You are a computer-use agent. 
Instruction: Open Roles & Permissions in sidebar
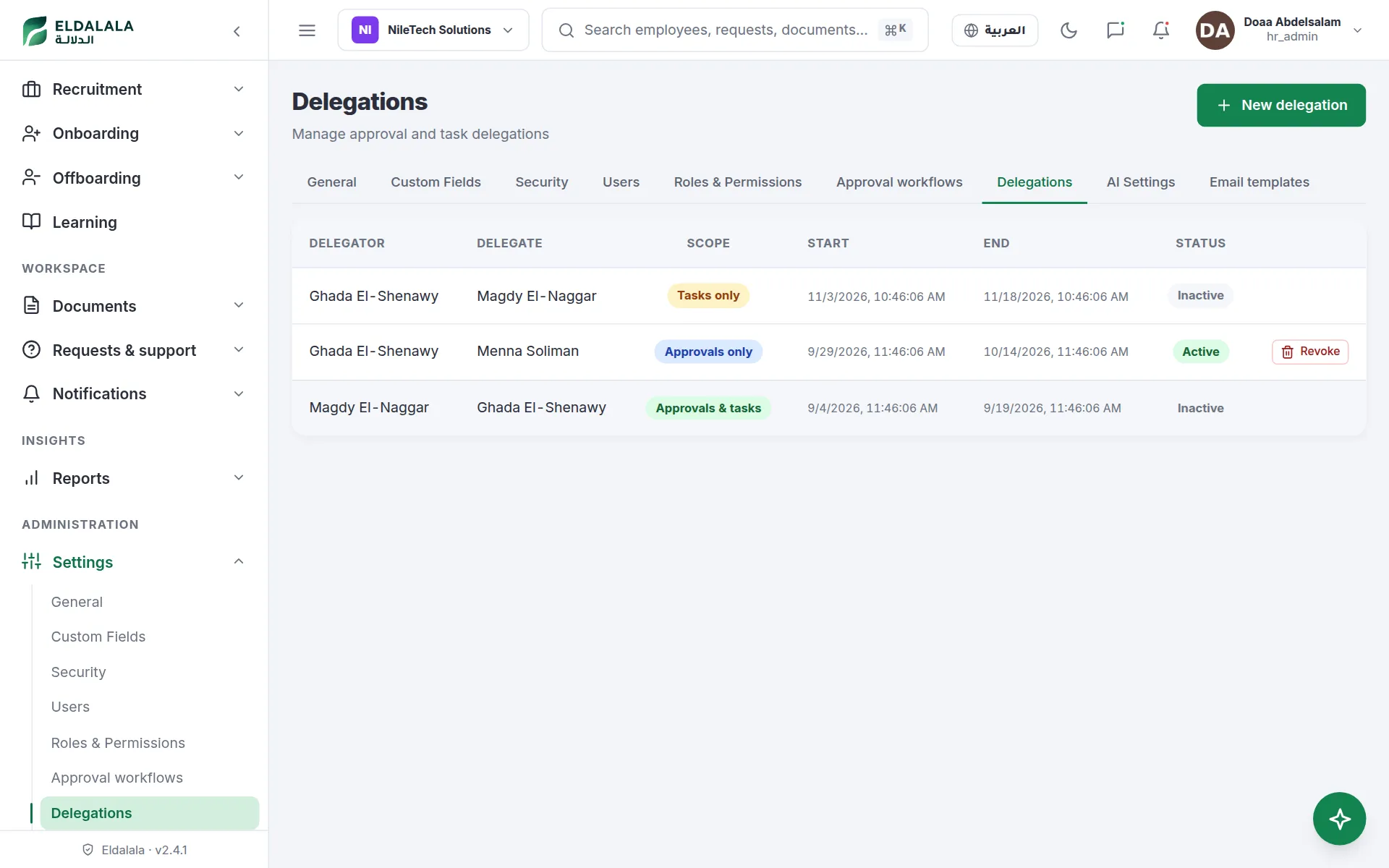tap(118, 743)
